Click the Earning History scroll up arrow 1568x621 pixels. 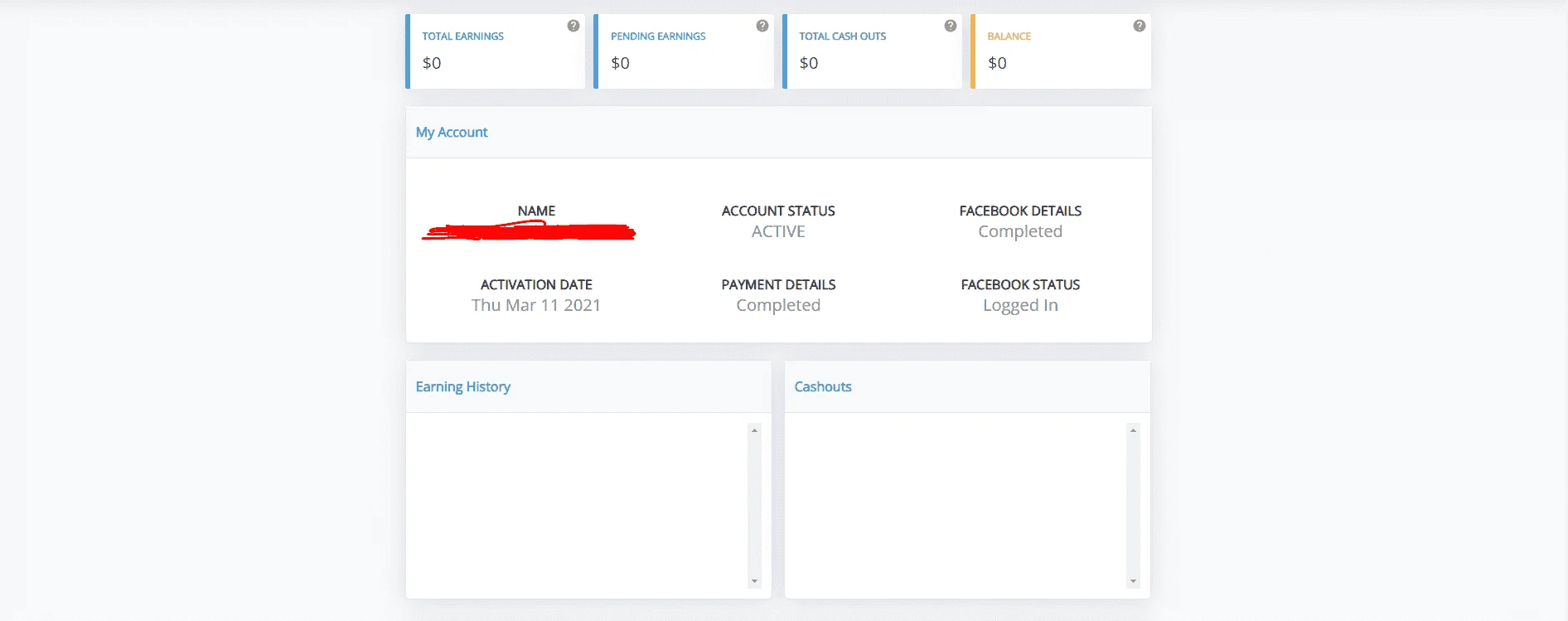[754, 430]
